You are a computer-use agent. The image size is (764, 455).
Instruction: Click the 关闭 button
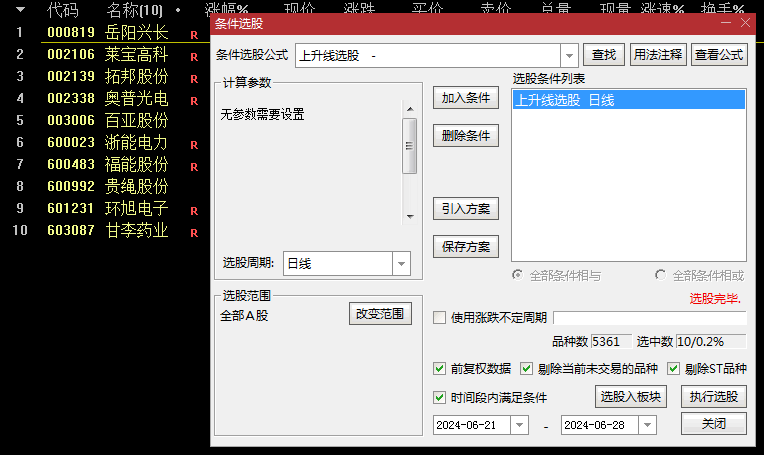click(714, 423)
